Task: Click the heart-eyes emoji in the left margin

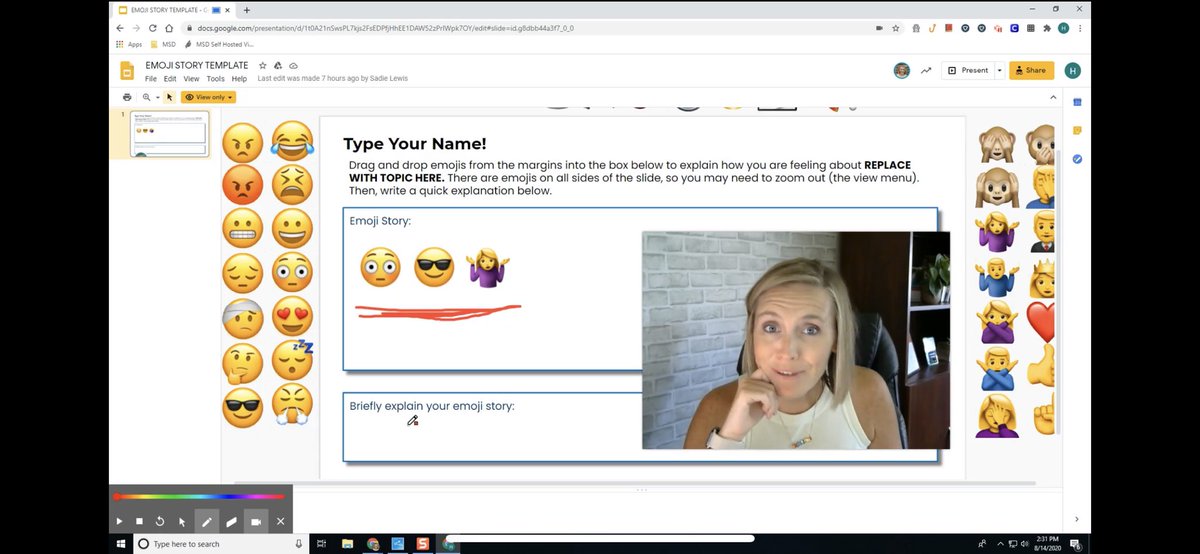Action: coord(292,316)
